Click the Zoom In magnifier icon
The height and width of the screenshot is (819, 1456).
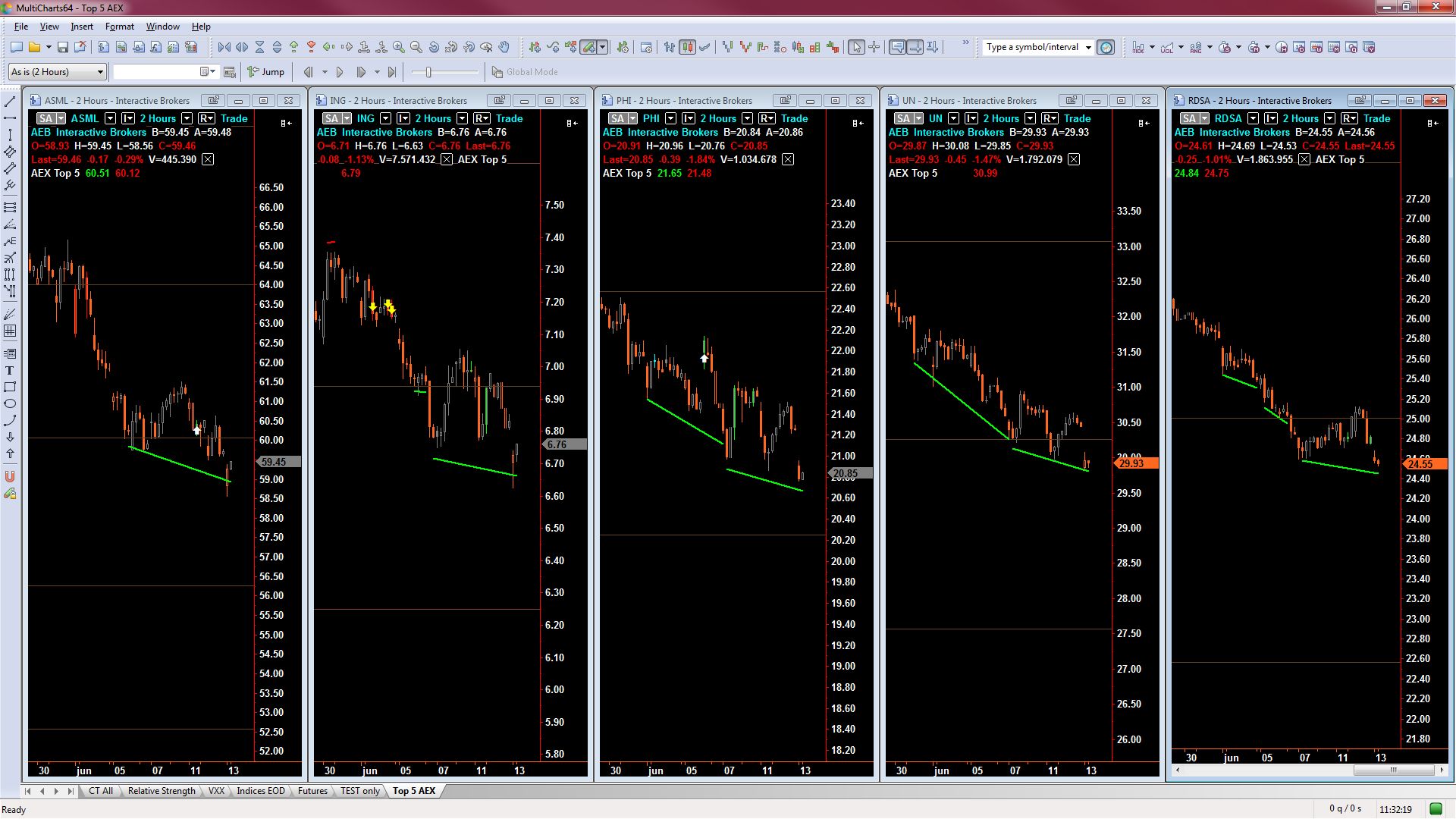(x=399, y=47)
